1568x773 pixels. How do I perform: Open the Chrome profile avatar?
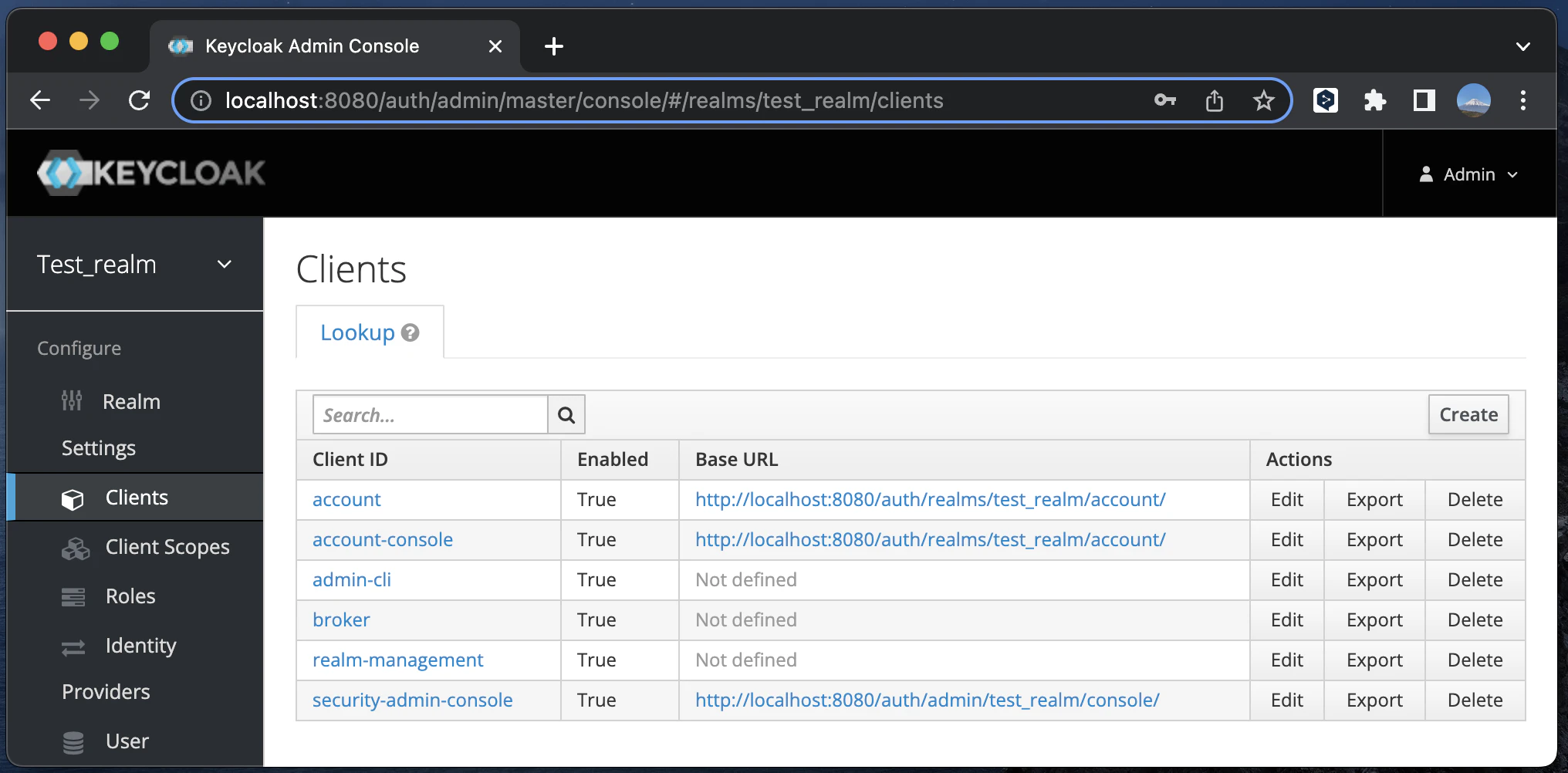(x=1473, y=100)
